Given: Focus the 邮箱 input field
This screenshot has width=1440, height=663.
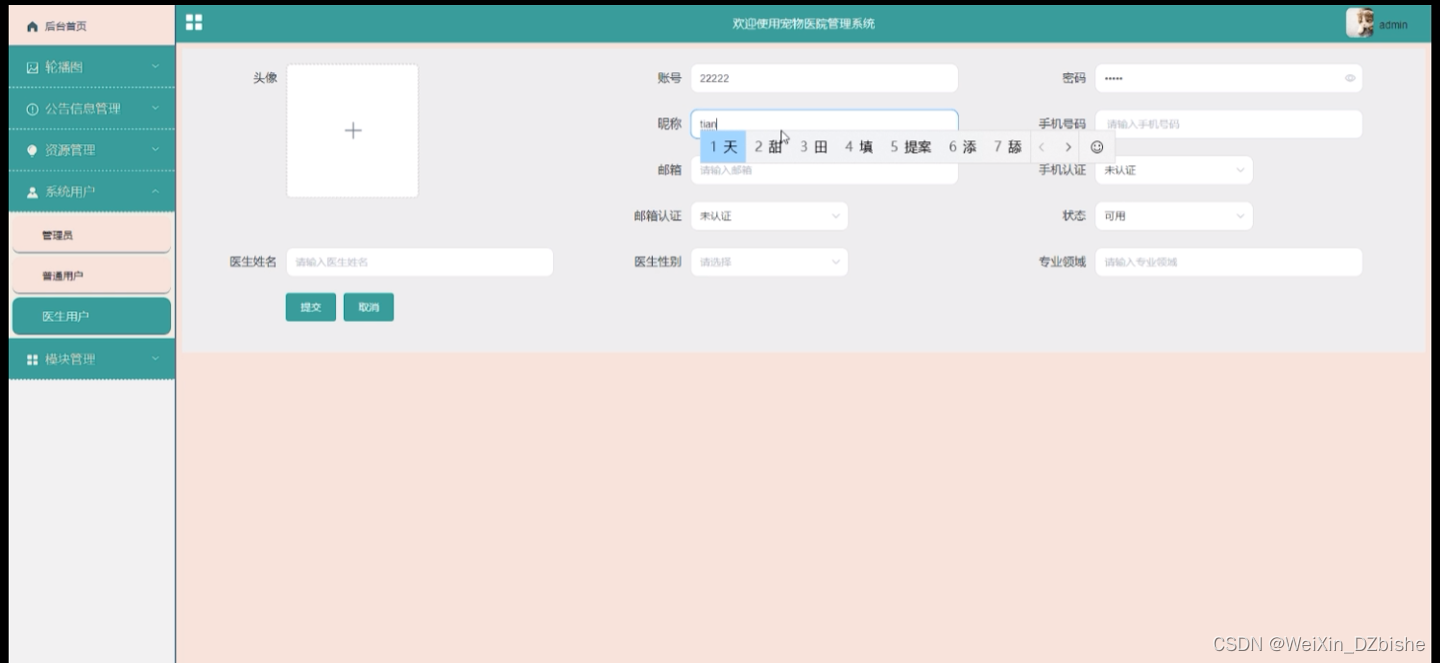Looking at the screenshot, I should pyautogui.click(x=824, y=172).
